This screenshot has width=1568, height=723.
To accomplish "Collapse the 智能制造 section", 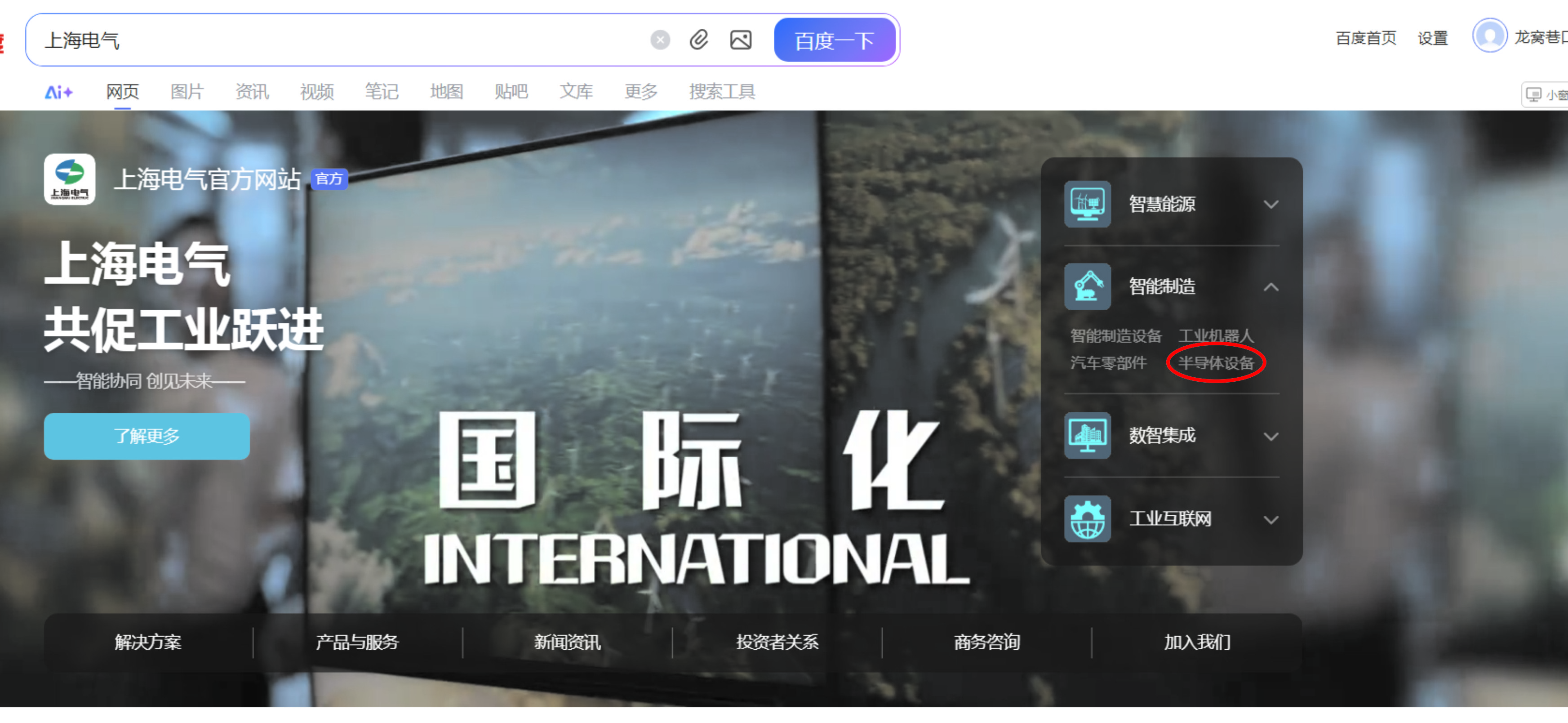I will point(1270,287).
